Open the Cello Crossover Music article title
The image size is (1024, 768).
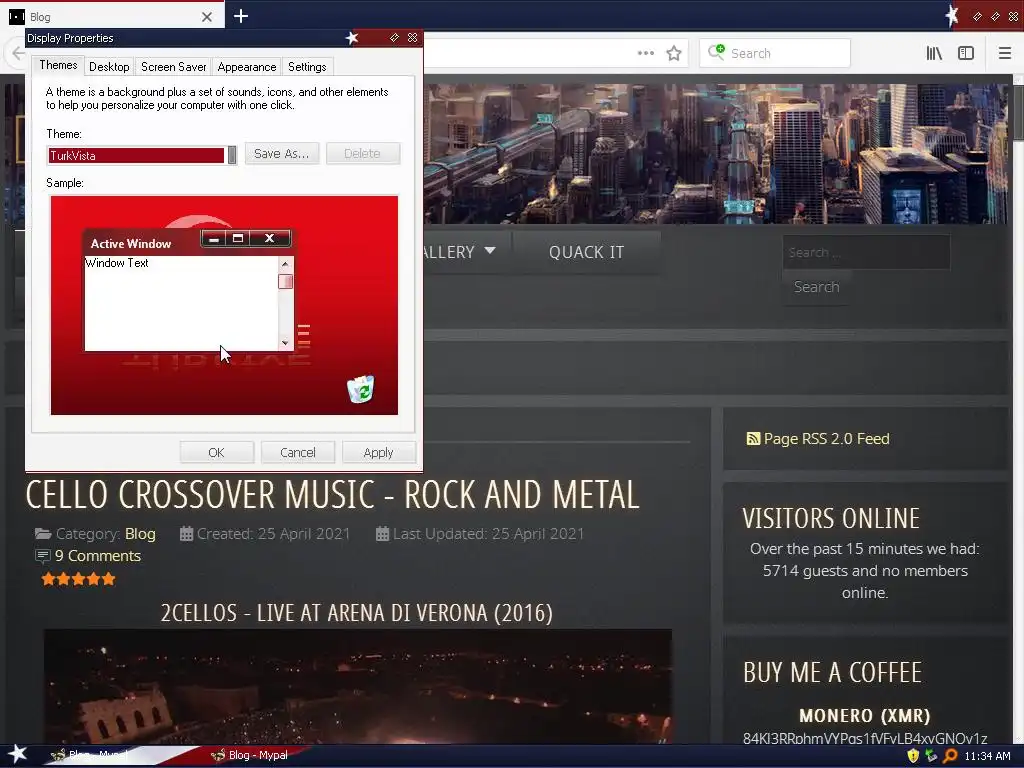click(x=332, y=494)
